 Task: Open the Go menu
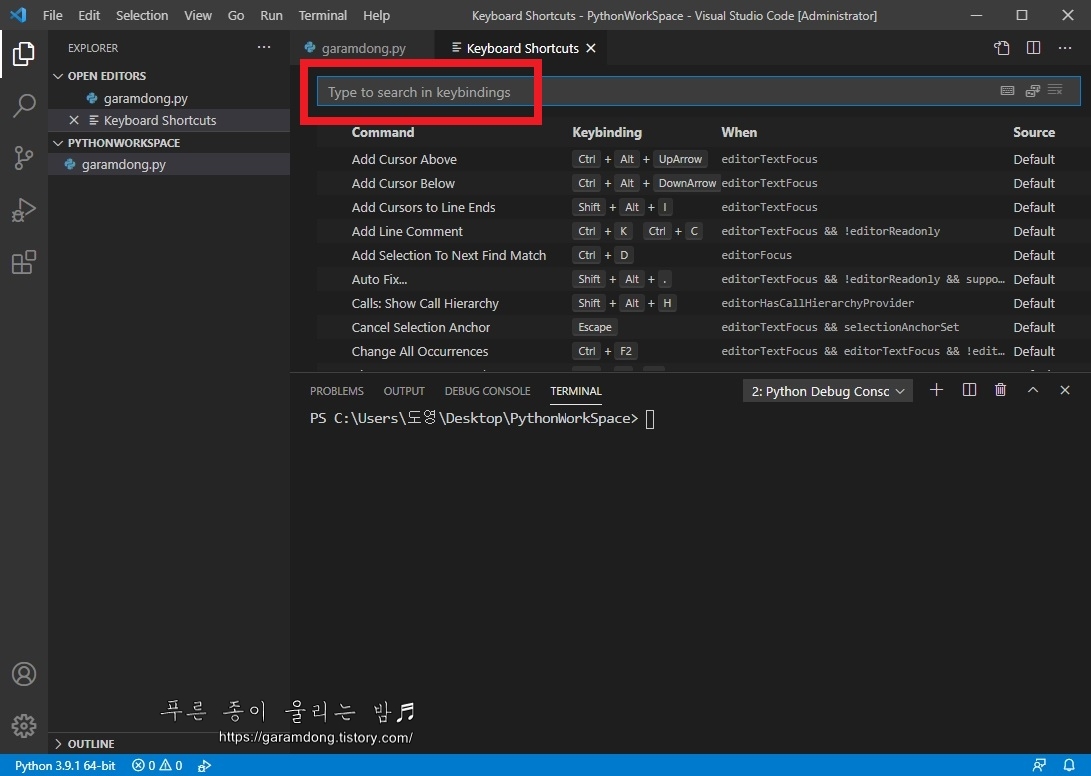236,15
